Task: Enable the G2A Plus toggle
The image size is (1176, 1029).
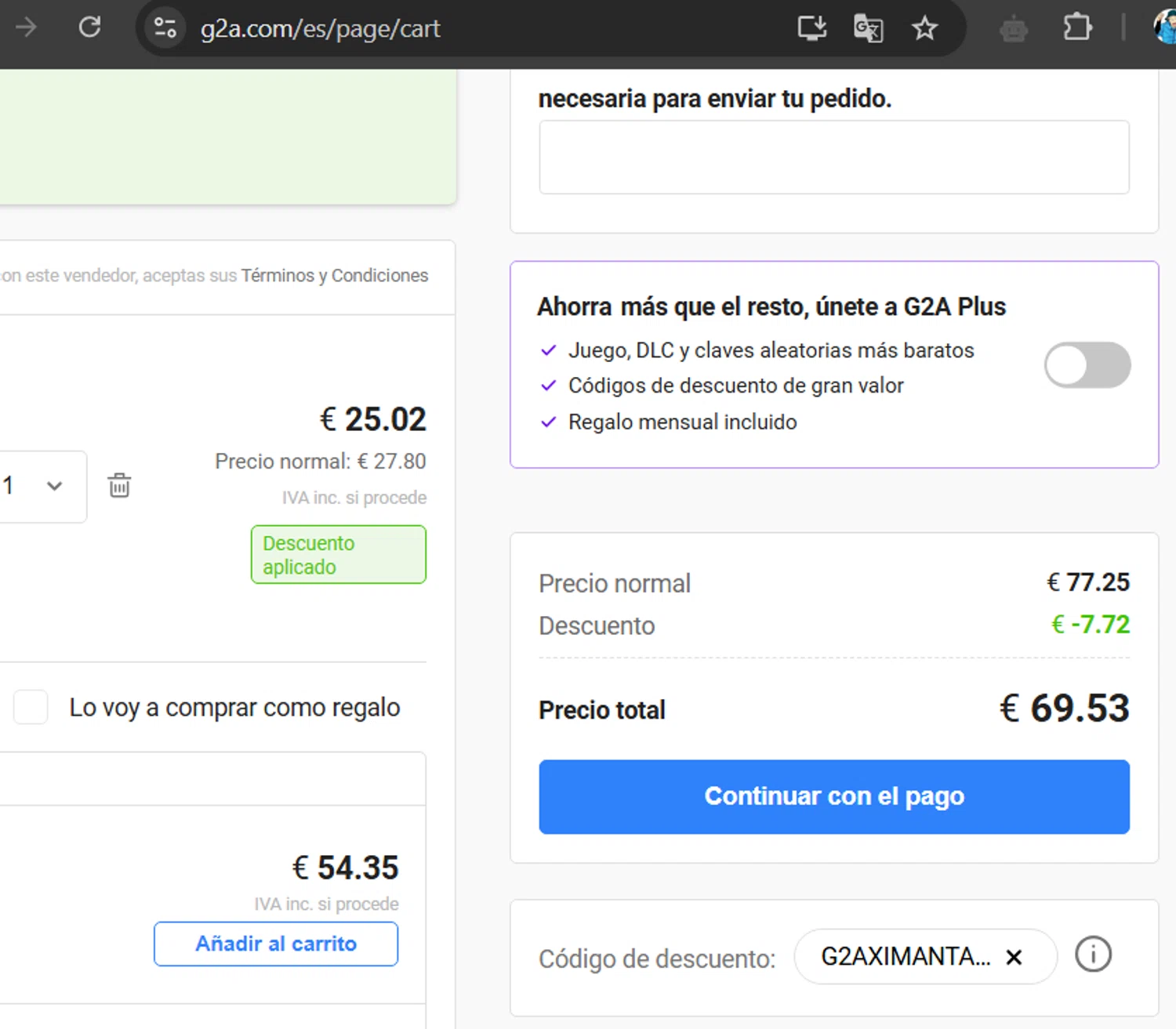Action: pos(1087,365)
